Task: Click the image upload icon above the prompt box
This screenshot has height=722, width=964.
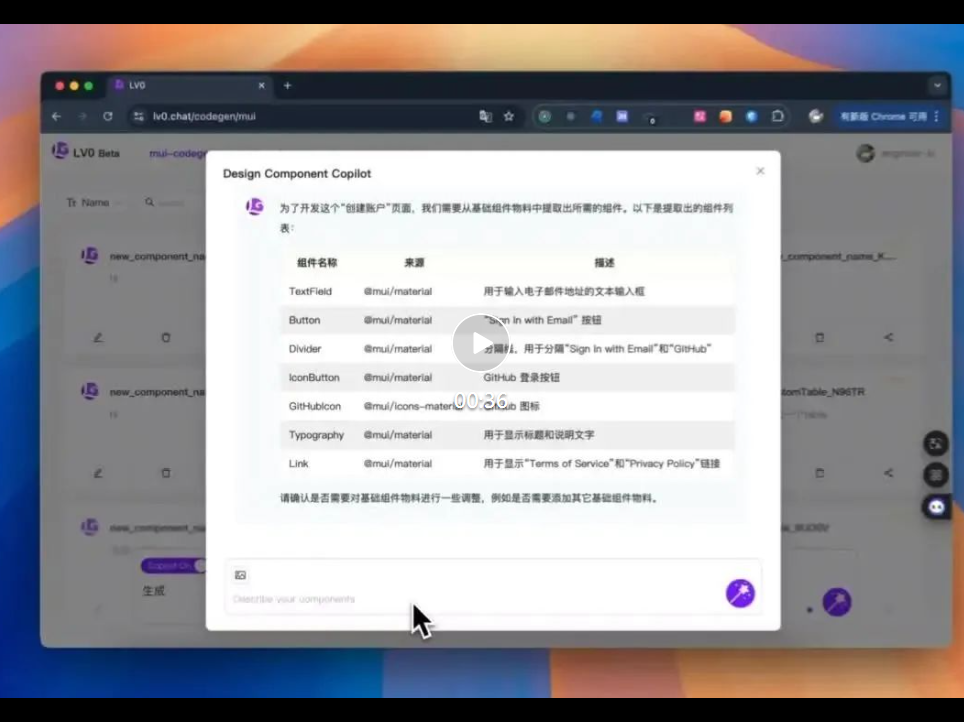Action: 240,575
